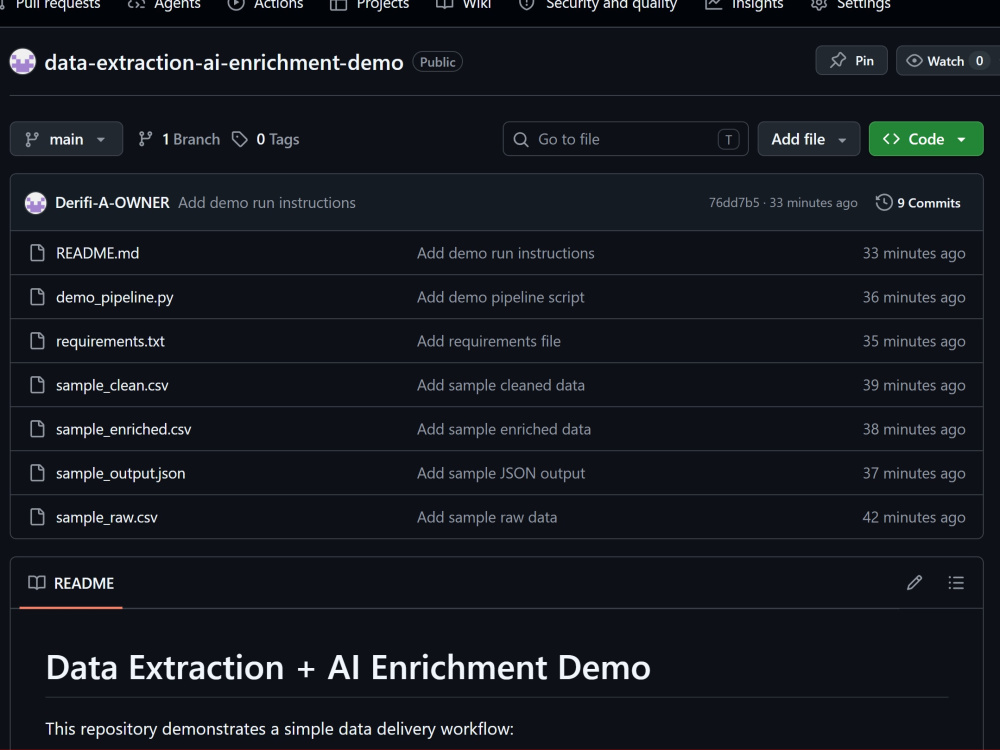Open README outline list icon
The width and height of the screenshot is (1000, 750).
pyautogui.click(x=956, y=583)
